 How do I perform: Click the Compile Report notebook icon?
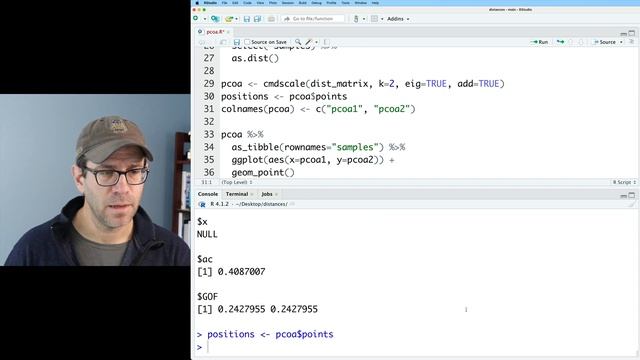326,42
